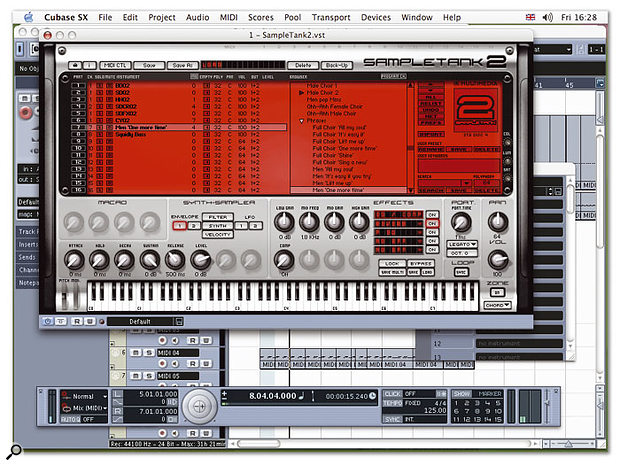The image size is (620, 466).
Task: Toggle the fifth effect slot ON button
Action: coord(432,250)
